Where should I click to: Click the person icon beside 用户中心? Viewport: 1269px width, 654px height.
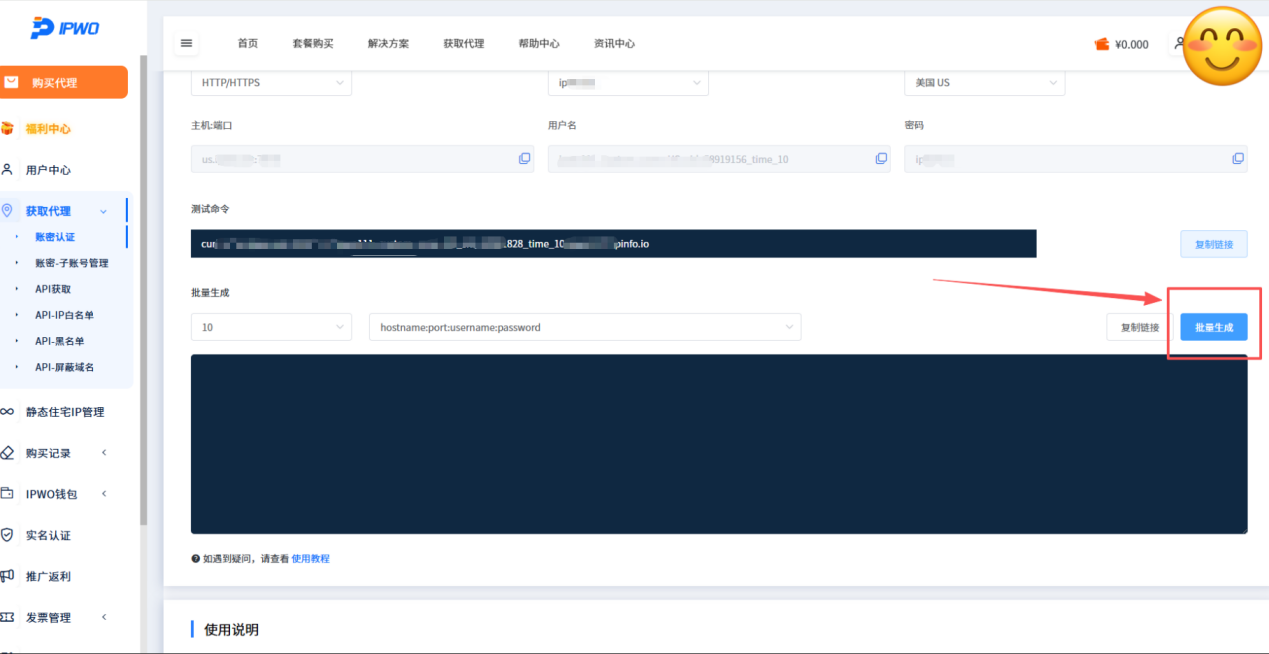coord(8,170)
